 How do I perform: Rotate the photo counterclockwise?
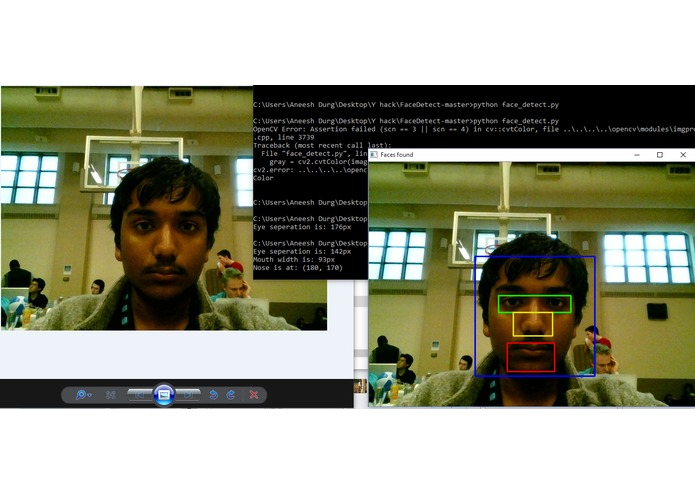(x=213, y=395)
